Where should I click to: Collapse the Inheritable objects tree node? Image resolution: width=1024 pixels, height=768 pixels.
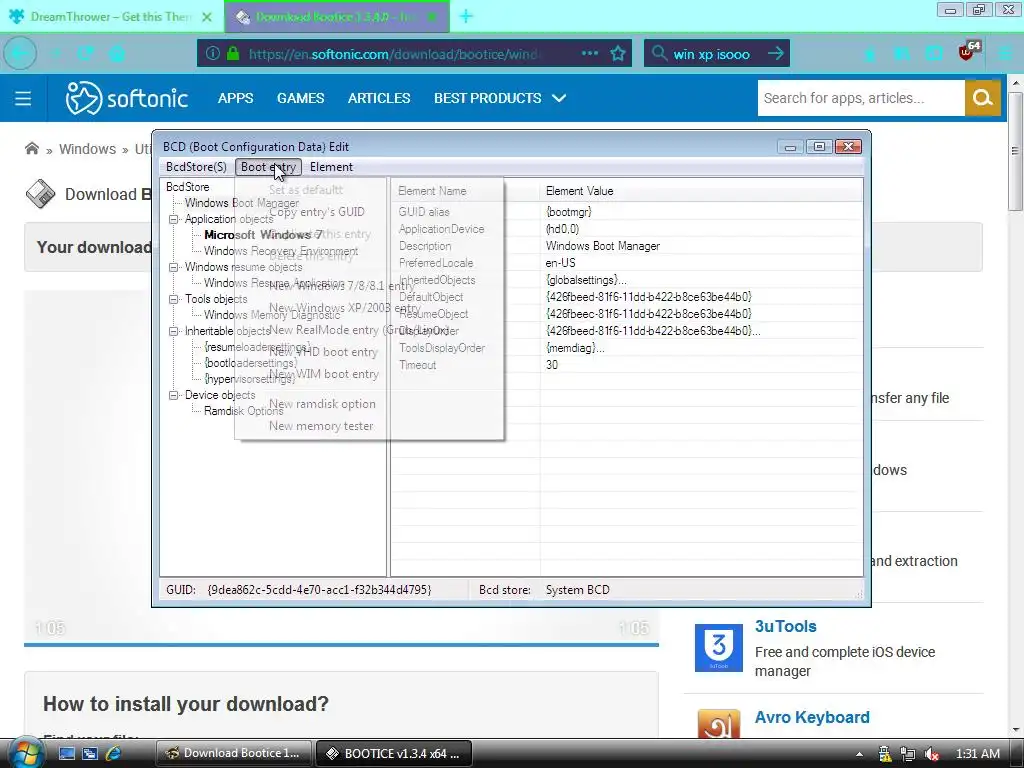point(174,331)
